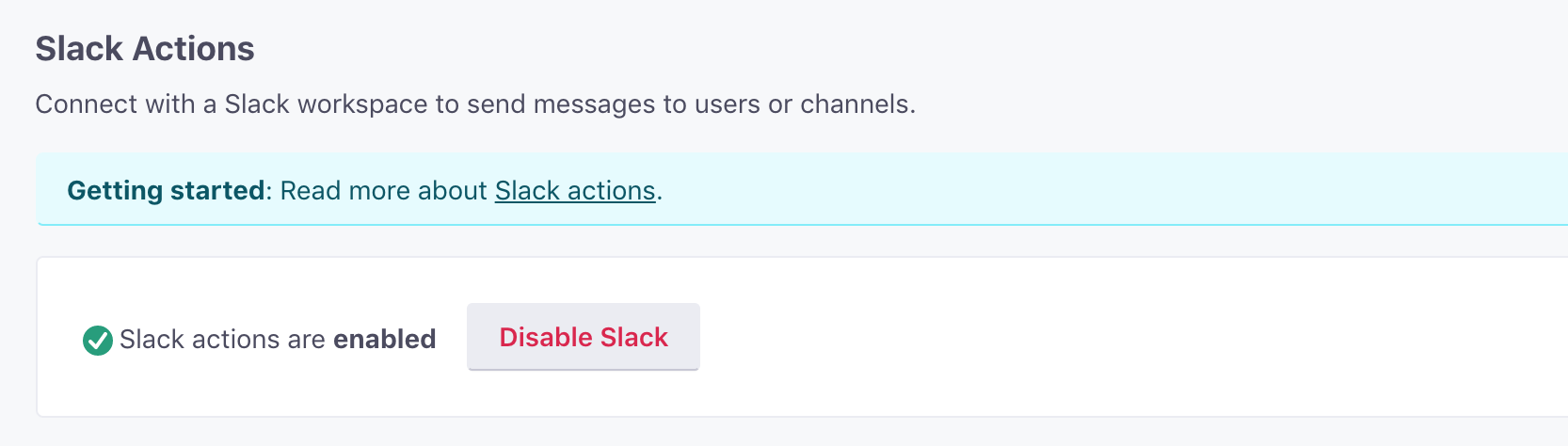
Task: Select the 'Slack actions are enabled' status text
Action: click(277, 340)
